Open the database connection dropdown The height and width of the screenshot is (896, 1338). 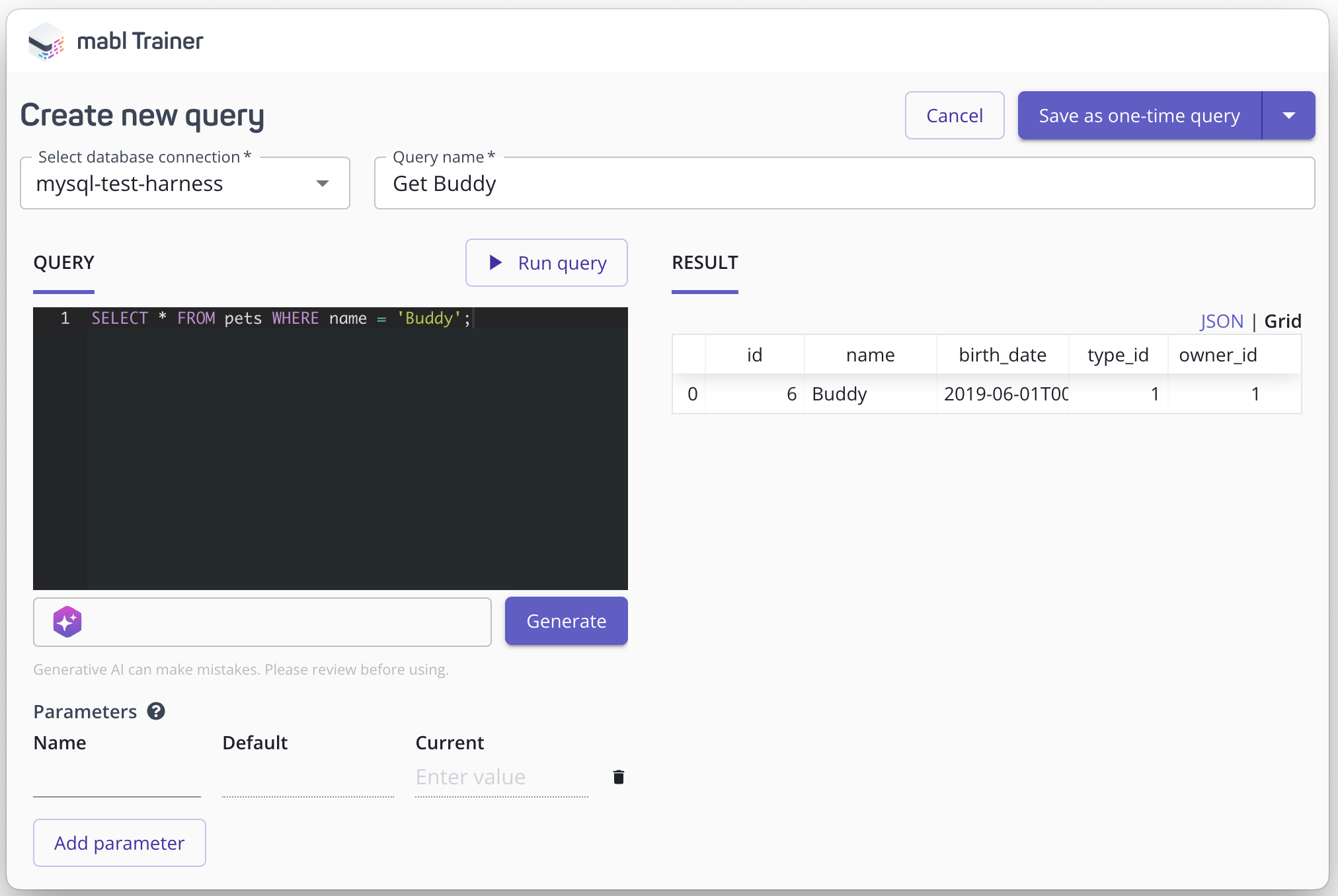point(185,184)
